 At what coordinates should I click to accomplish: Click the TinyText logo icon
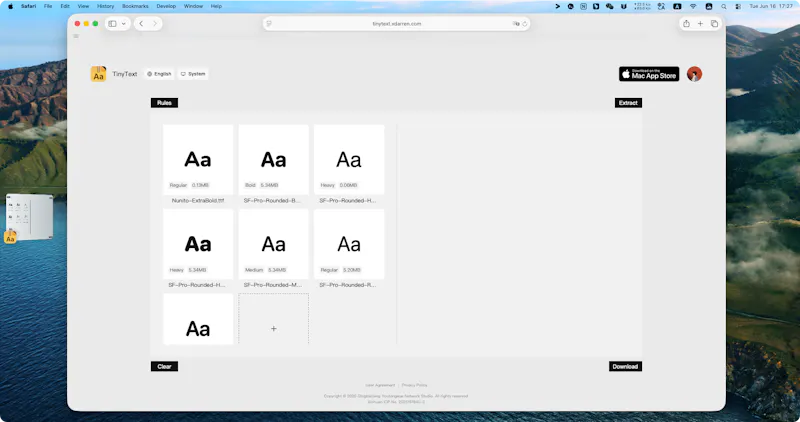[x=98, y=74]
